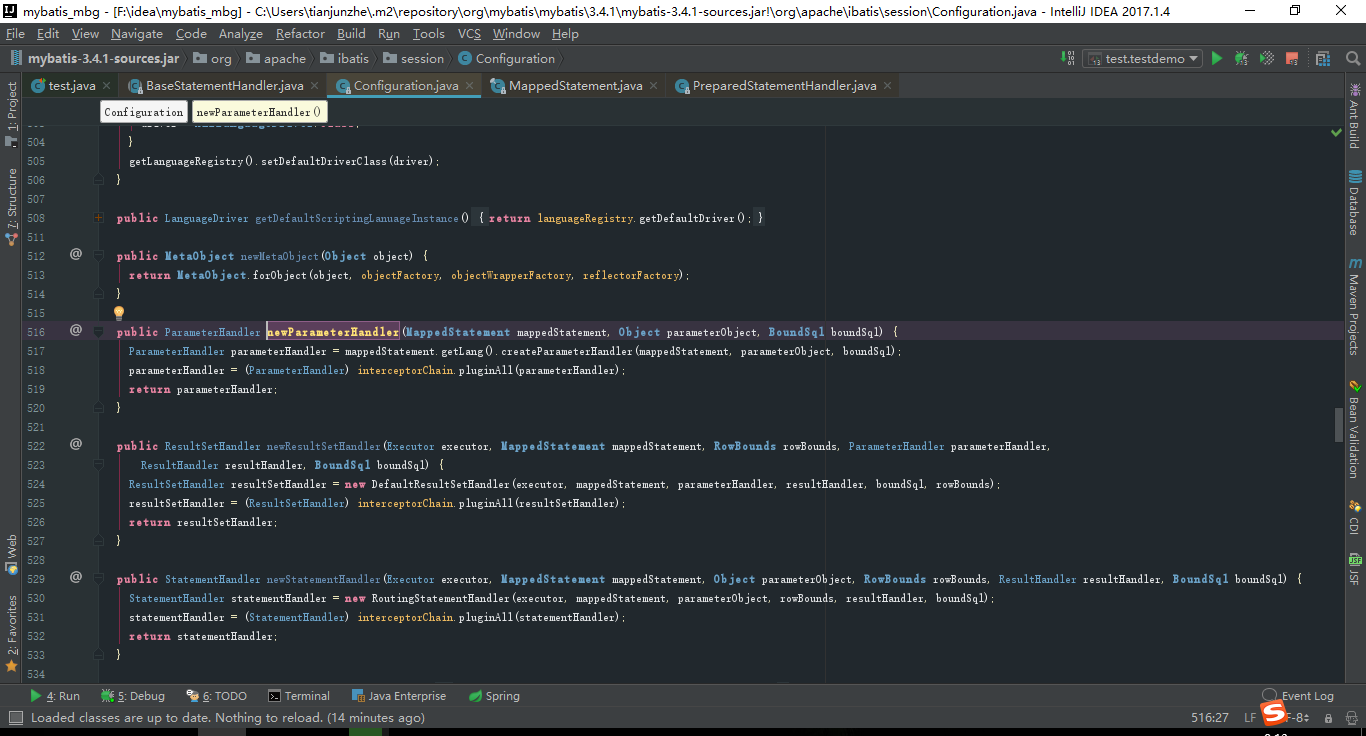Open Search Everywhere with the magnifier icon
This screenshot has height=736, width=1366.
1353,58
